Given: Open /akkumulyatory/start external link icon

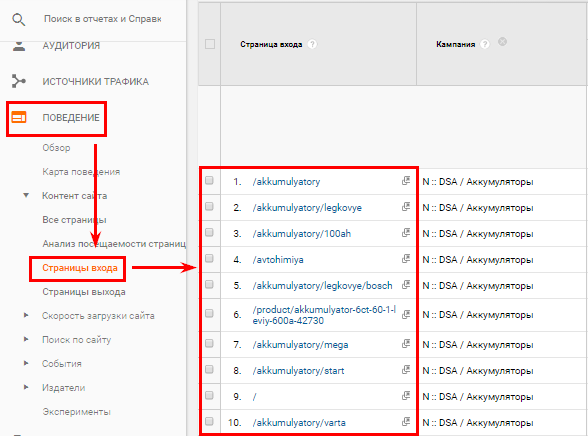Looking at the screenshot, I should (406, 370).
